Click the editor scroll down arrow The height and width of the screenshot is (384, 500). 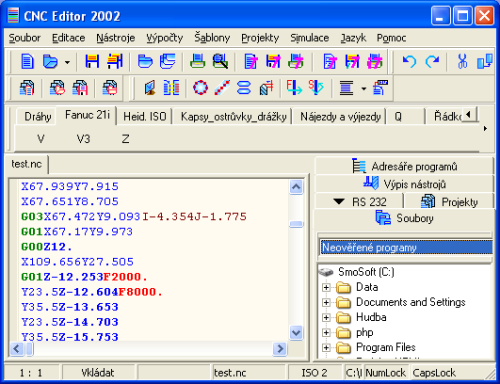296,333
